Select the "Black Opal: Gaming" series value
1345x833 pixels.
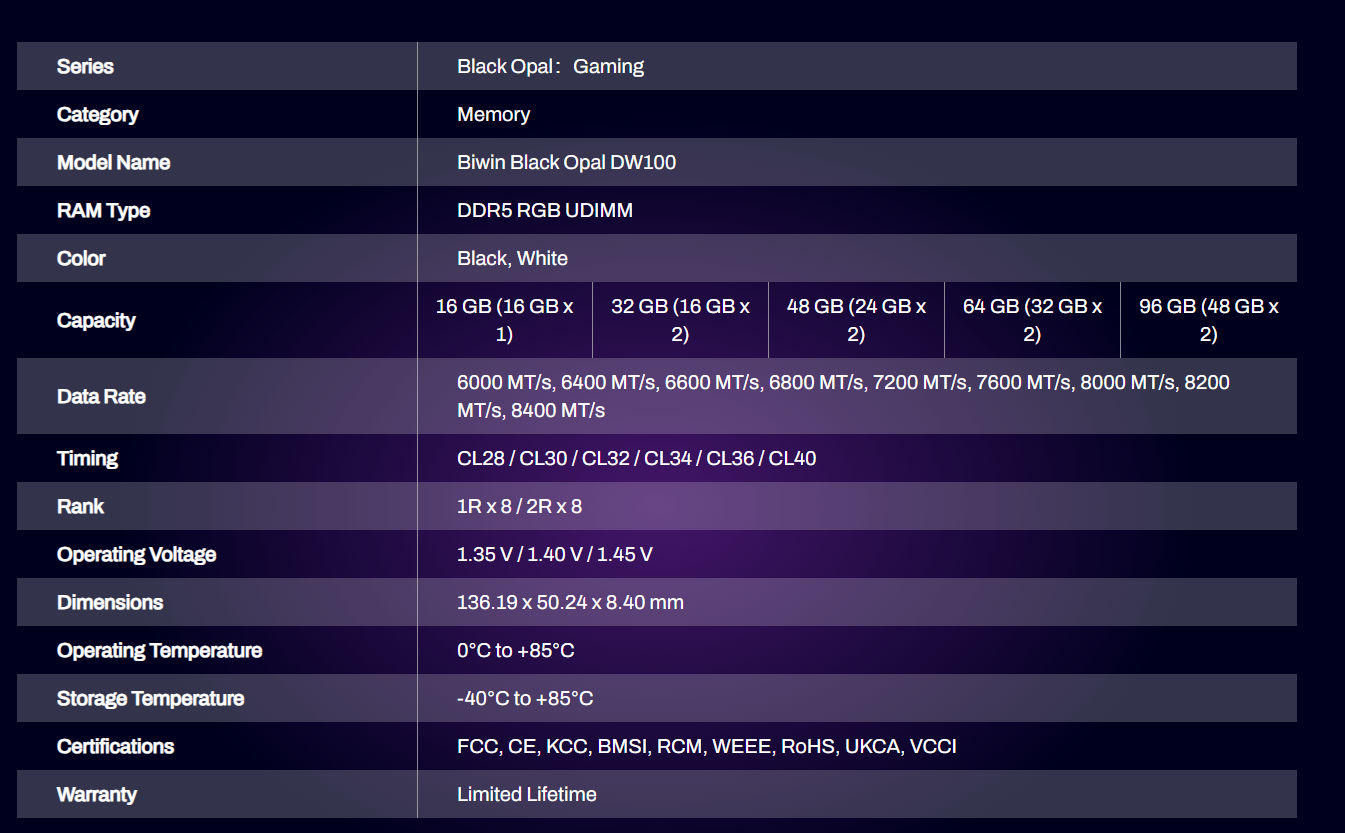pyautogui.click(x=550, y=67)
